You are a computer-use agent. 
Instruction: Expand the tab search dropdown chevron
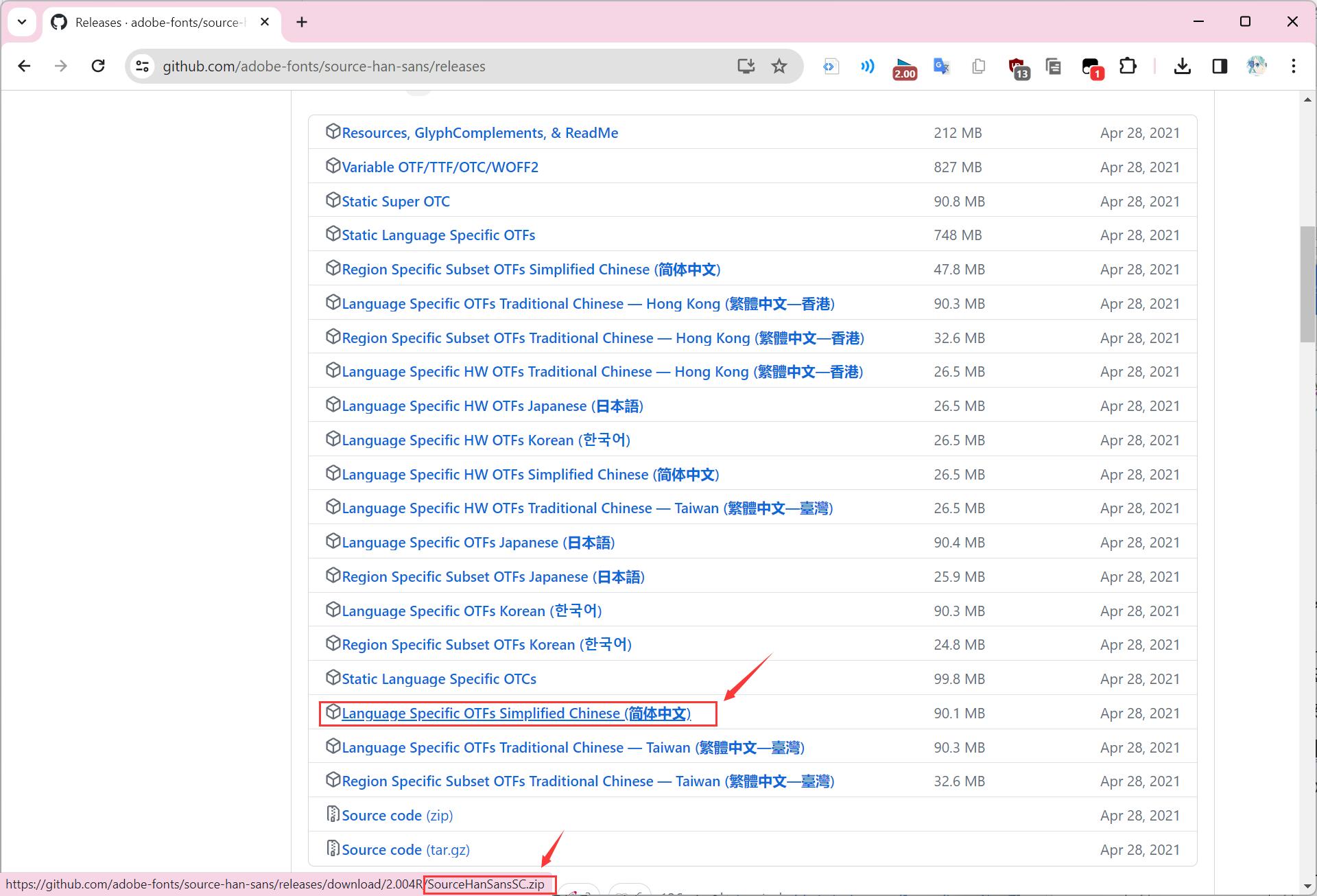(x=22, y=22)
